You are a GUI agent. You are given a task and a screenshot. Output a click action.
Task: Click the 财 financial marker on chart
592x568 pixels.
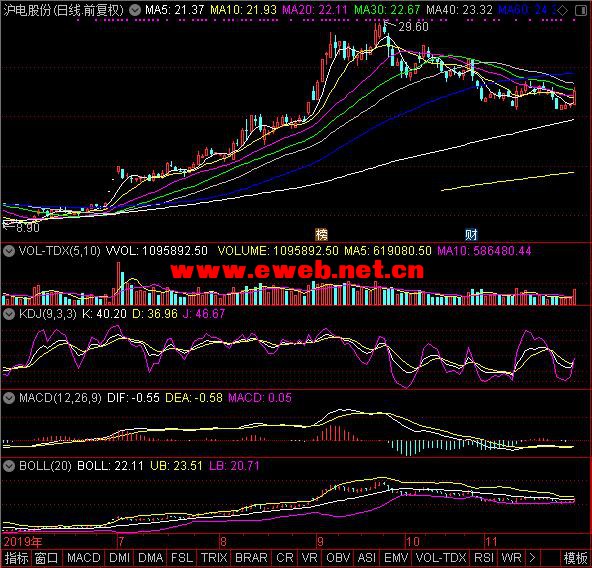[x=471, y=235]
